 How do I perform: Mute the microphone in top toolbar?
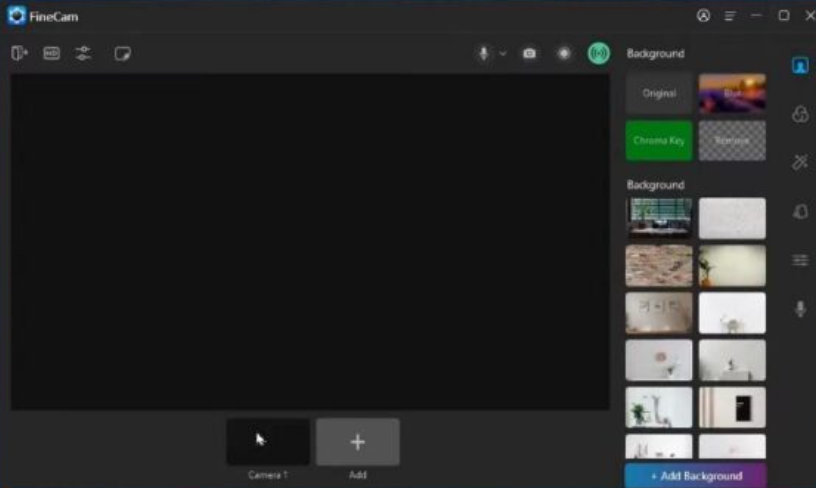pos(484,53)
